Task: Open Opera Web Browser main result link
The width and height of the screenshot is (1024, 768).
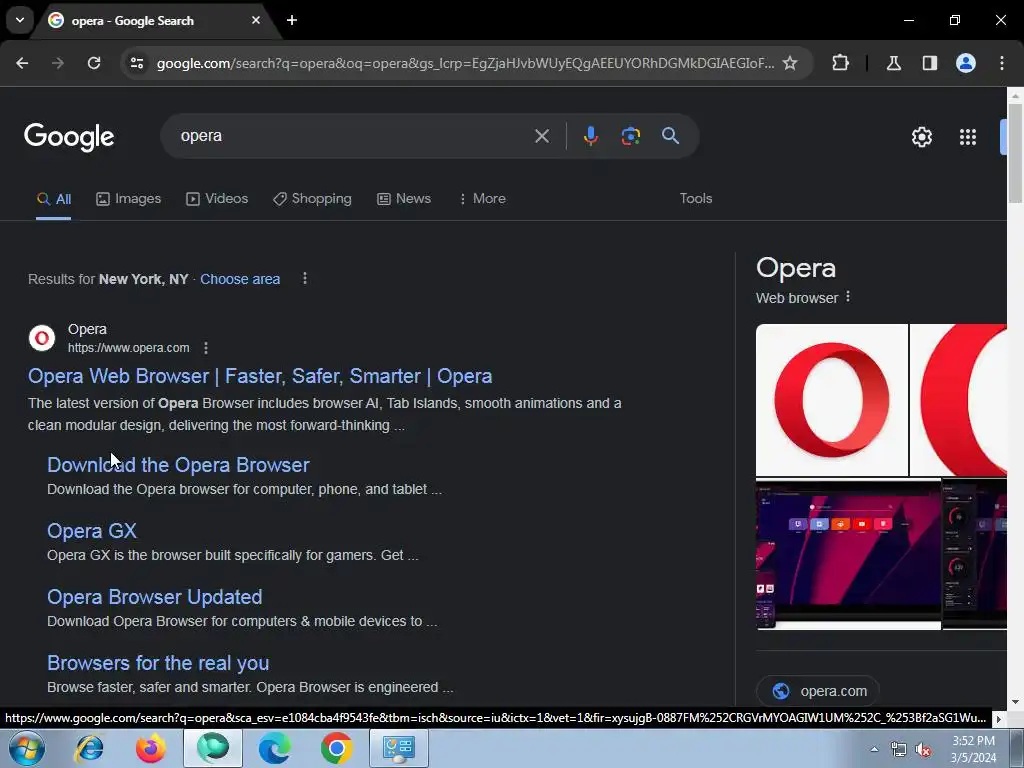Action: [x=260, y=376]
